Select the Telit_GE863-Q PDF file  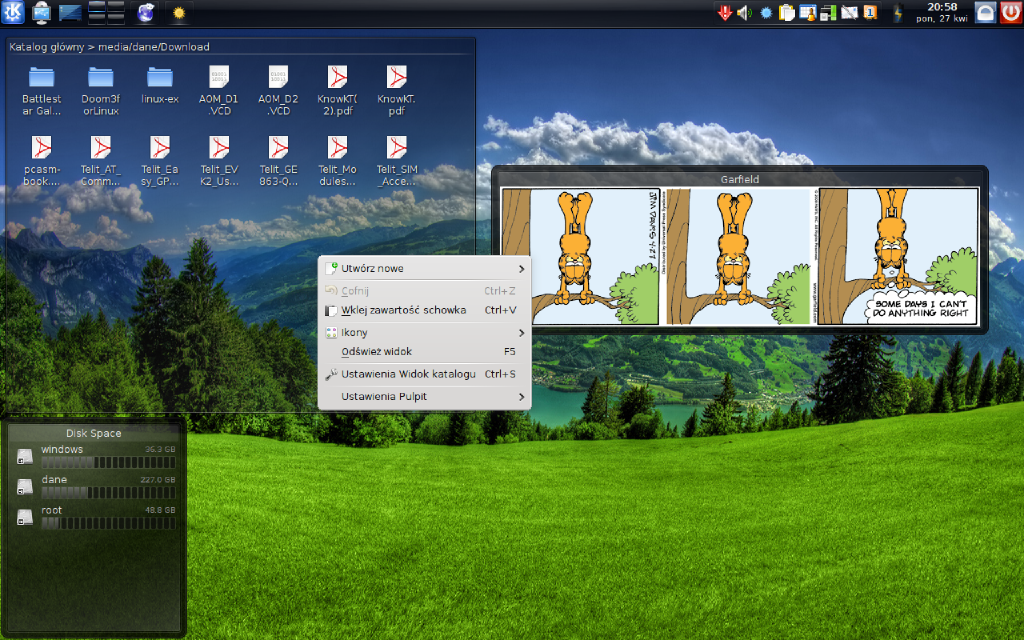(278, 161)
